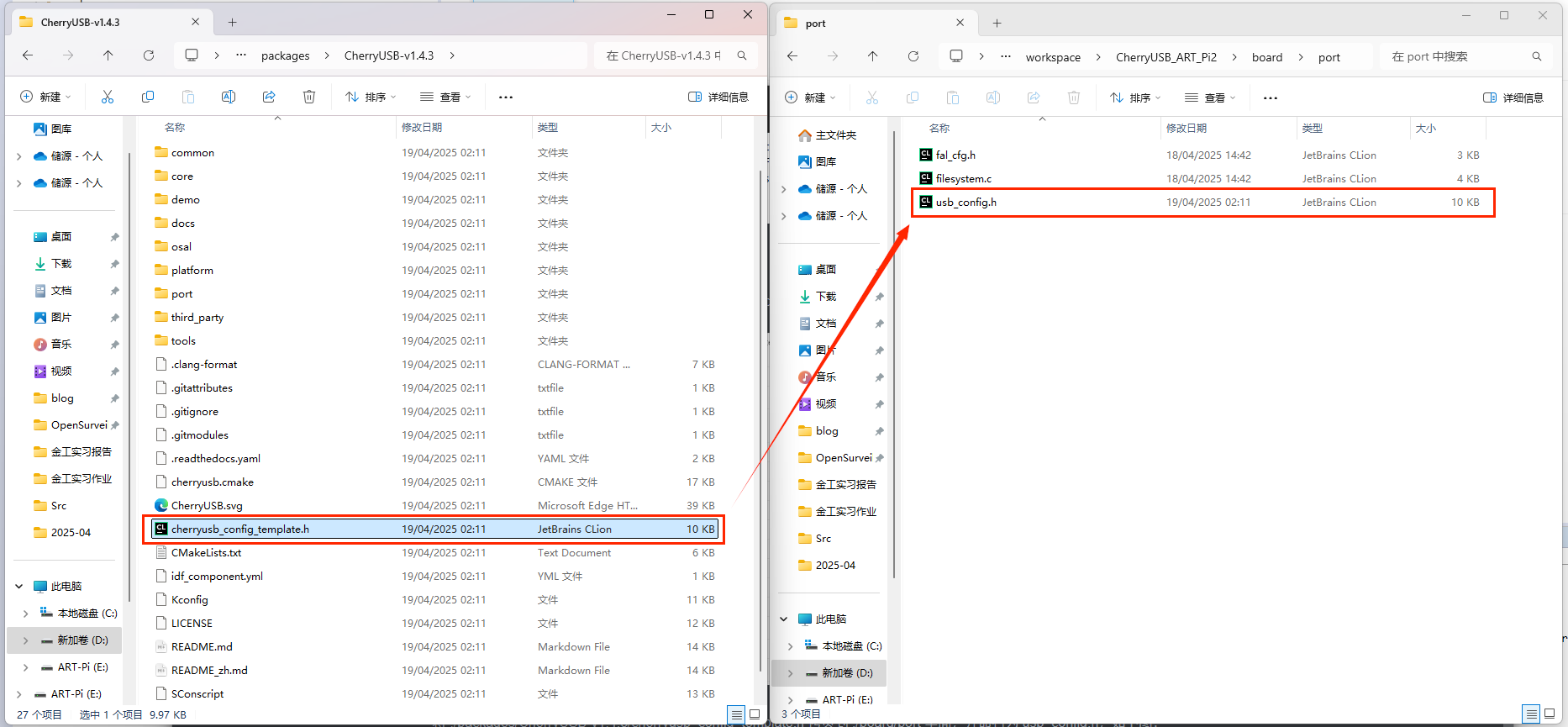Open 排序 dropdown in CherryUSB-v1.4.3 window
The image size is (1568, 727).
pyautogui.click(x=371, y=97)
